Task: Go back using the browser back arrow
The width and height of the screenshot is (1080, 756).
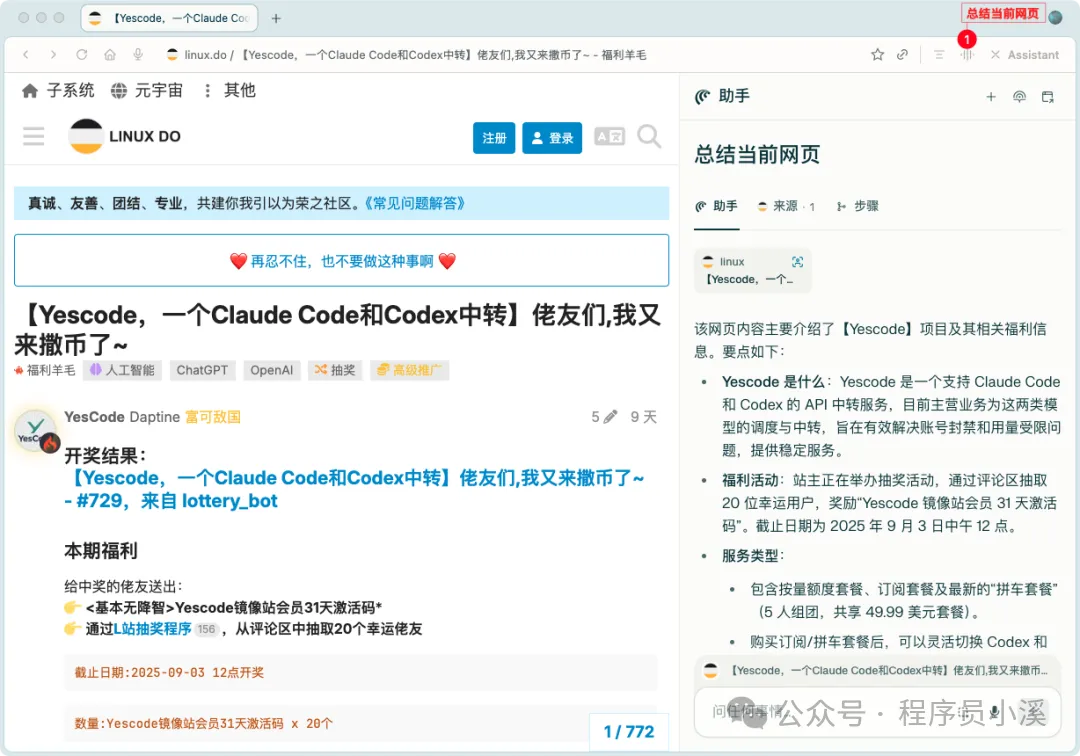Action: point(26,54)
